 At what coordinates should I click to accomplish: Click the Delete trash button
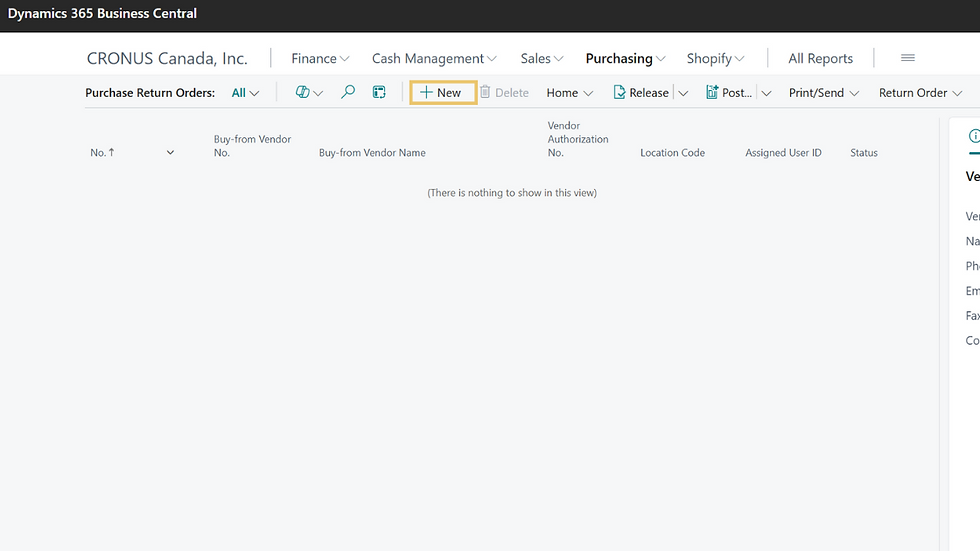click(x=504, y=92)
